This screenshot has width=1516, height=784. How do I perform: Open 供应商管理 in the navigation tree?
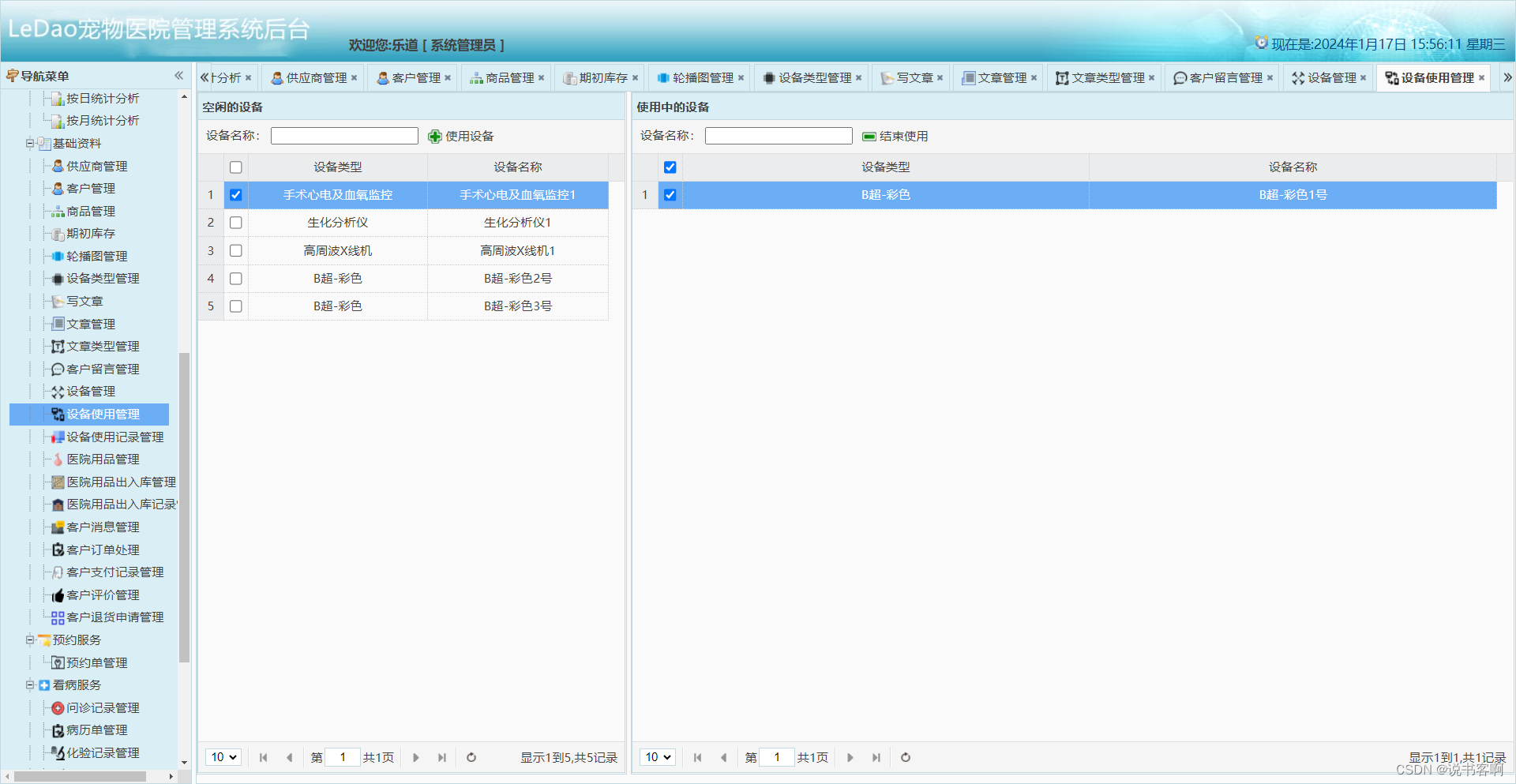(96, 166)
